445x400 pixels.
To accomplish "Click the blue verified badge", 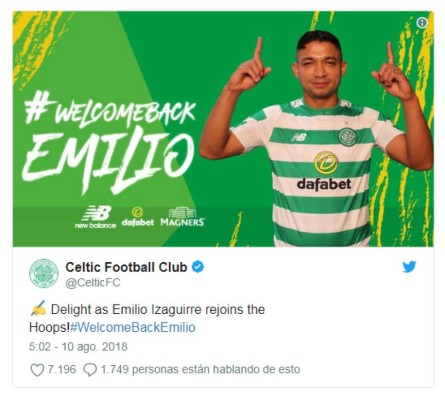I will 198,267.
